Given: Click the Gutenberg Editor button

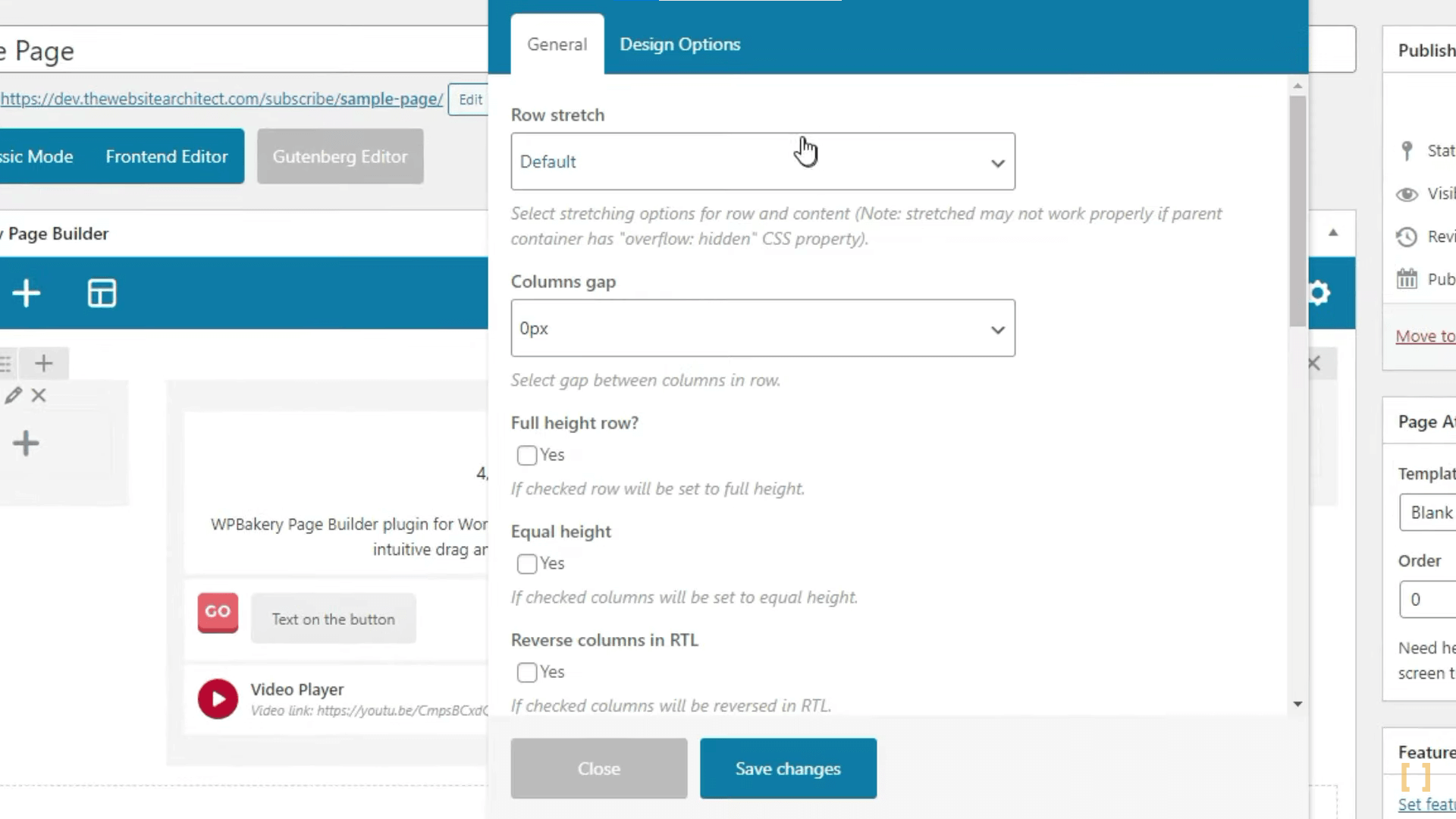Looking at the screenshot, I should pos(339,157).
